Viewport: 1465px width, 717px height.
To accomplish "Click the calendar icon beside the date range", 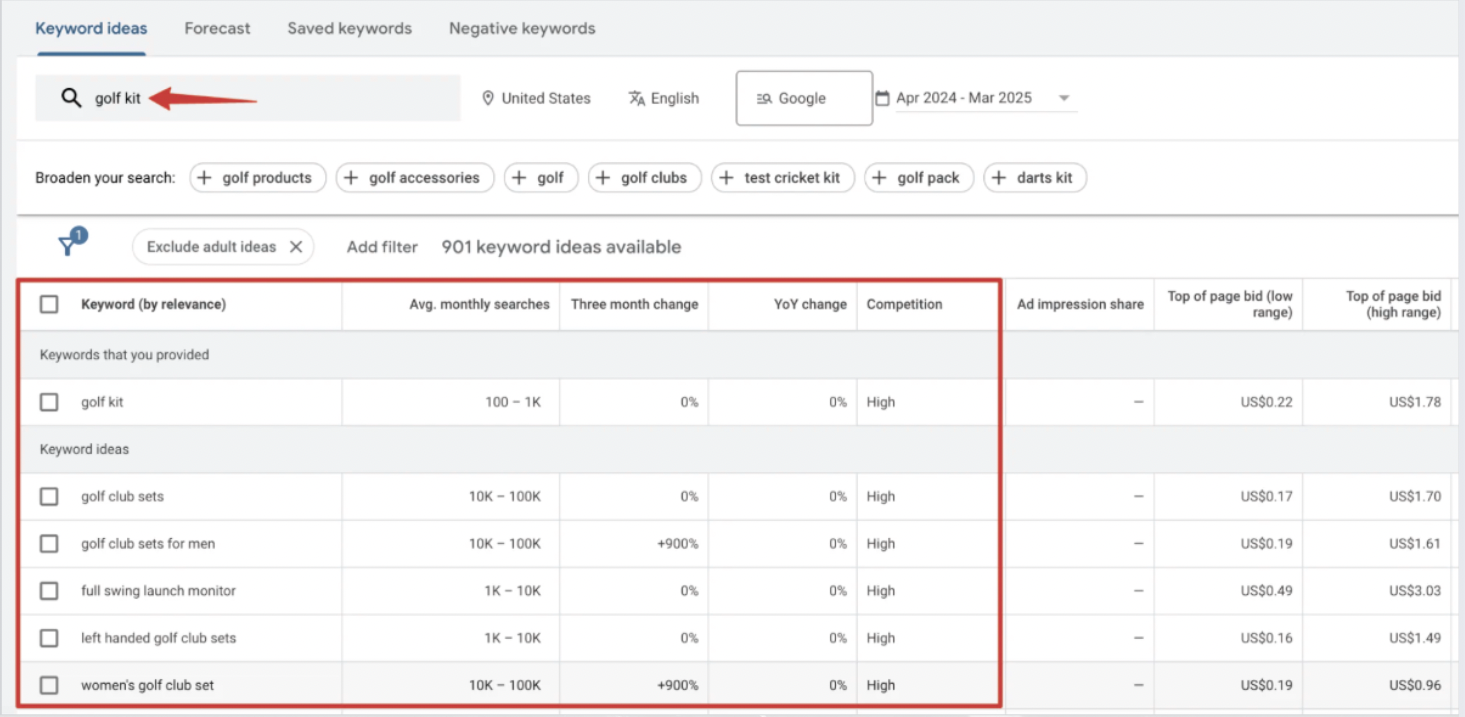I will [x=882, y=98].
